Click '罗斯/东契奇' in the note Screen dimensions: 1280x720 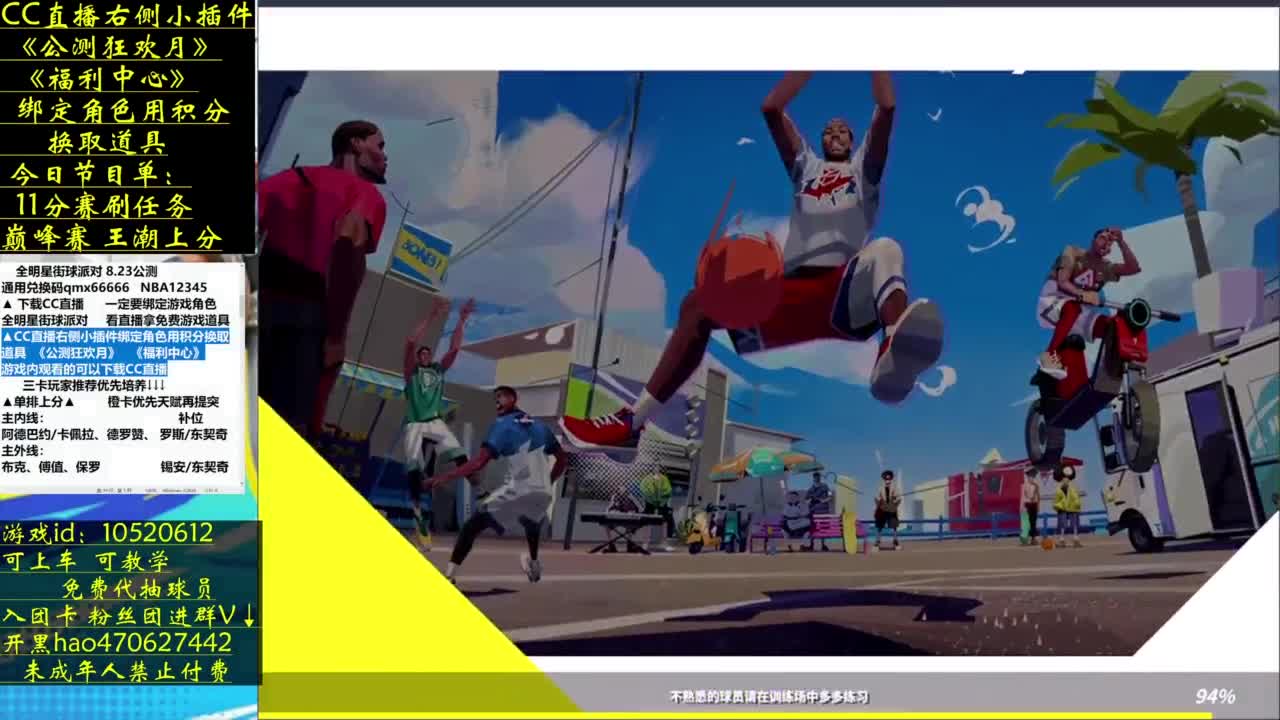coord(193,434)
